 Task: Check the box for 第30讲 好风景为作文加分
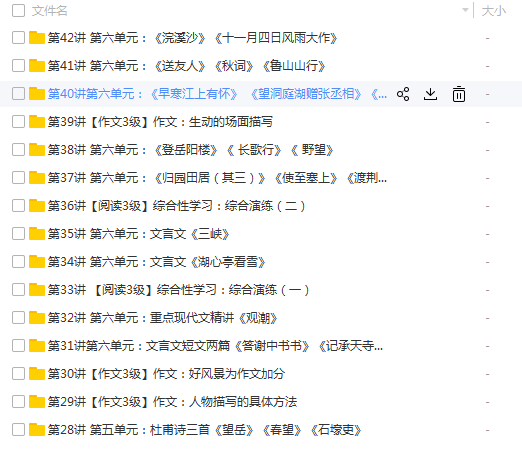tap(18, 374)
